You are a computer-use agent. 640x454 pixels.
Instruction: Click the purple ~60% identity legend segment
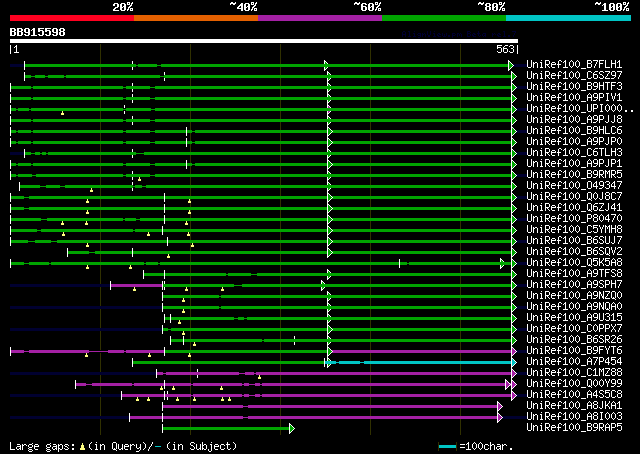[x=320, y=18]
